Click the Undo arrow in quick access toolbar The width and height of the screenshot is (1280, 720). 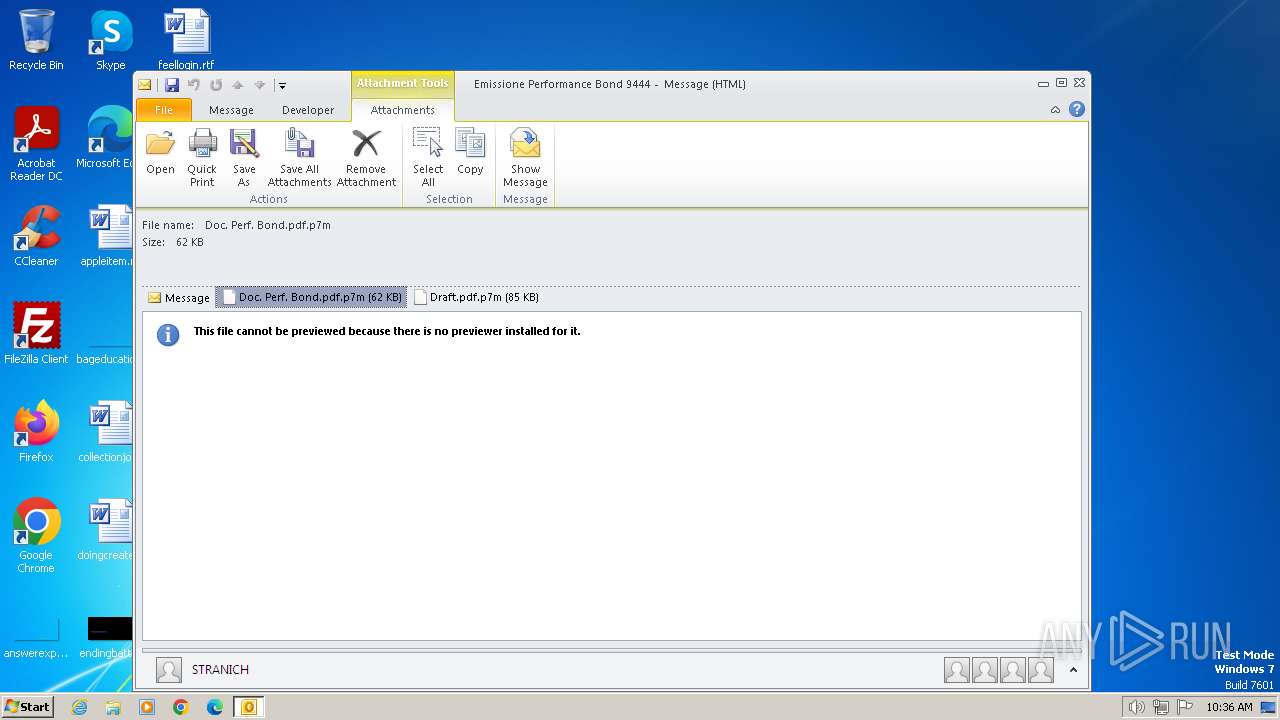(194, 85)
